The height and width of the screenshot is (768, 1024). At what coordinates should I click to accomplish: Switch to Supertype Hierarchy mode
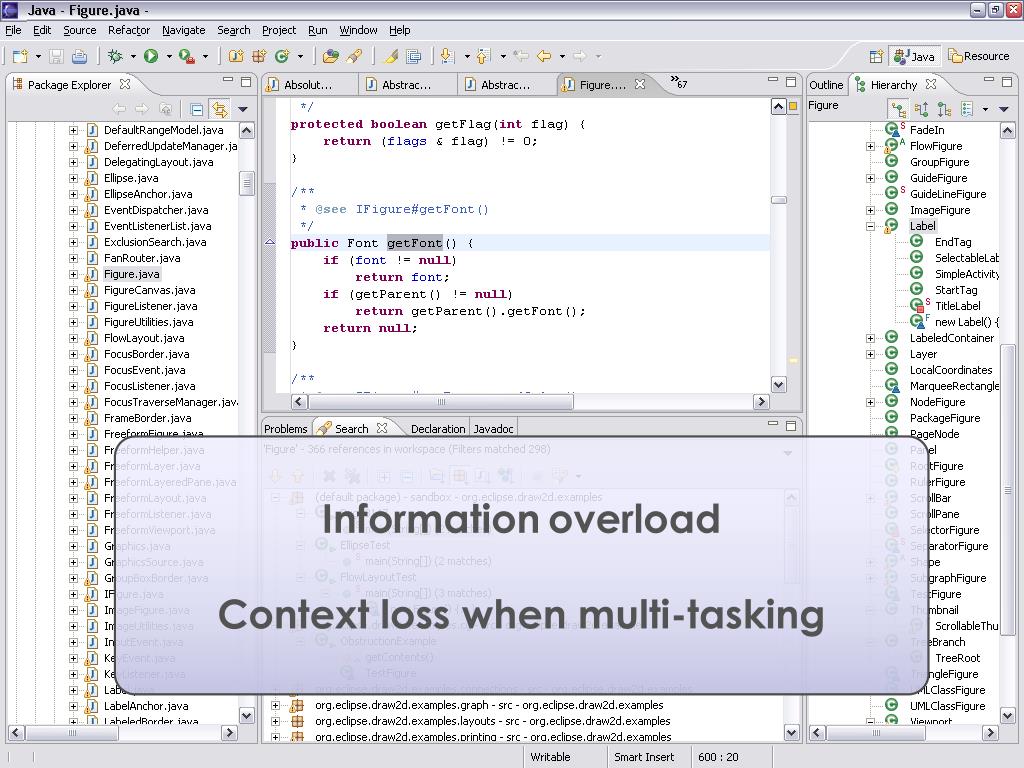coord(921,109)
